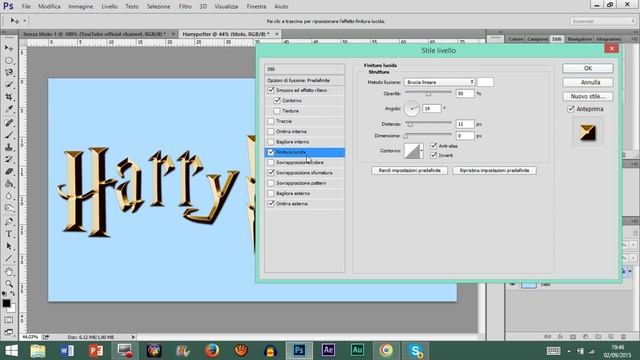Open the Filtro menu

pyautogui.click(x=185, y=7)
